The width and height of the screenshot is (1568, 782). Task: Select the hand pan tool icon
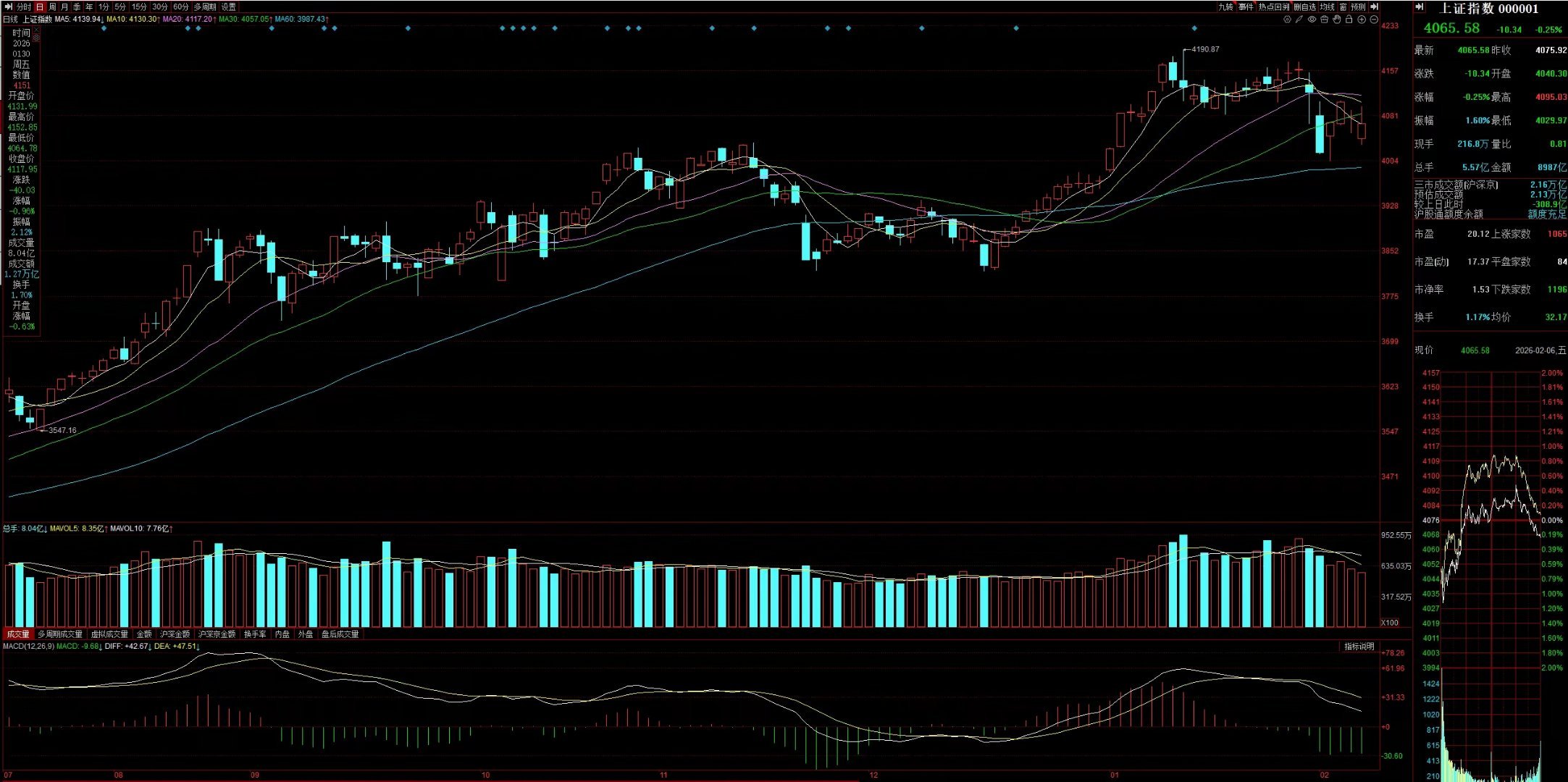pos(1336,20)
